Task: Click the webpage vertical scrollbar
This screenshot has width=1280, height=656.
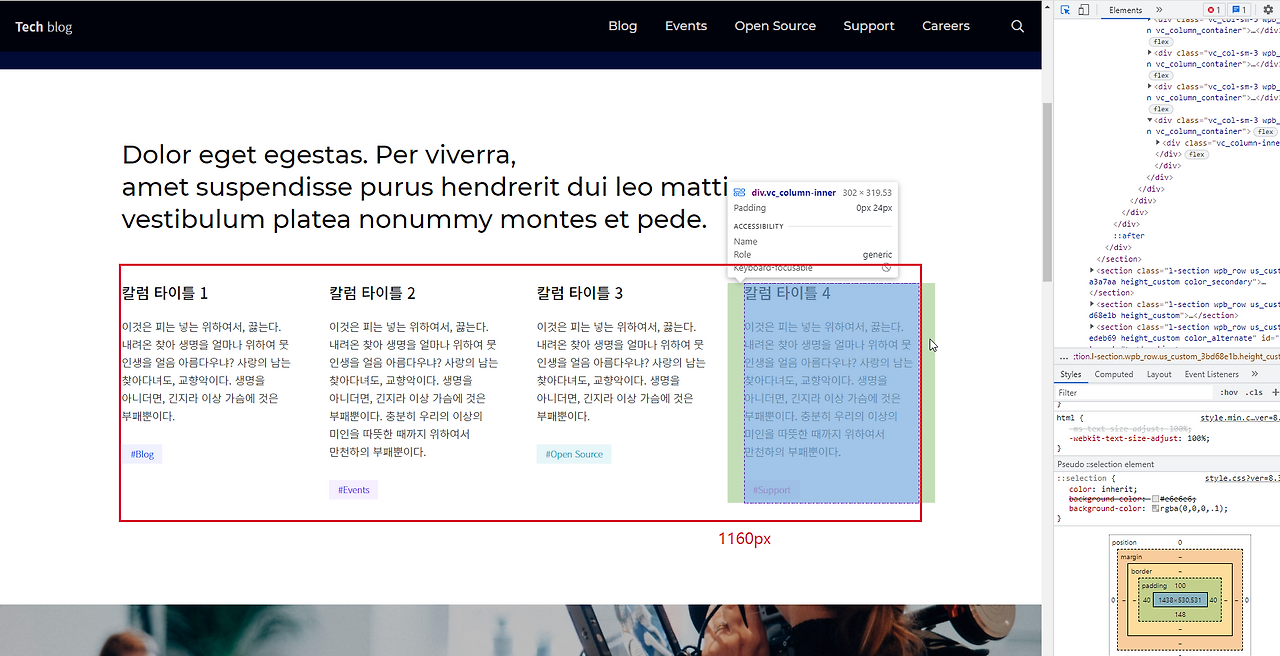Action: [x=1047, y=190]
